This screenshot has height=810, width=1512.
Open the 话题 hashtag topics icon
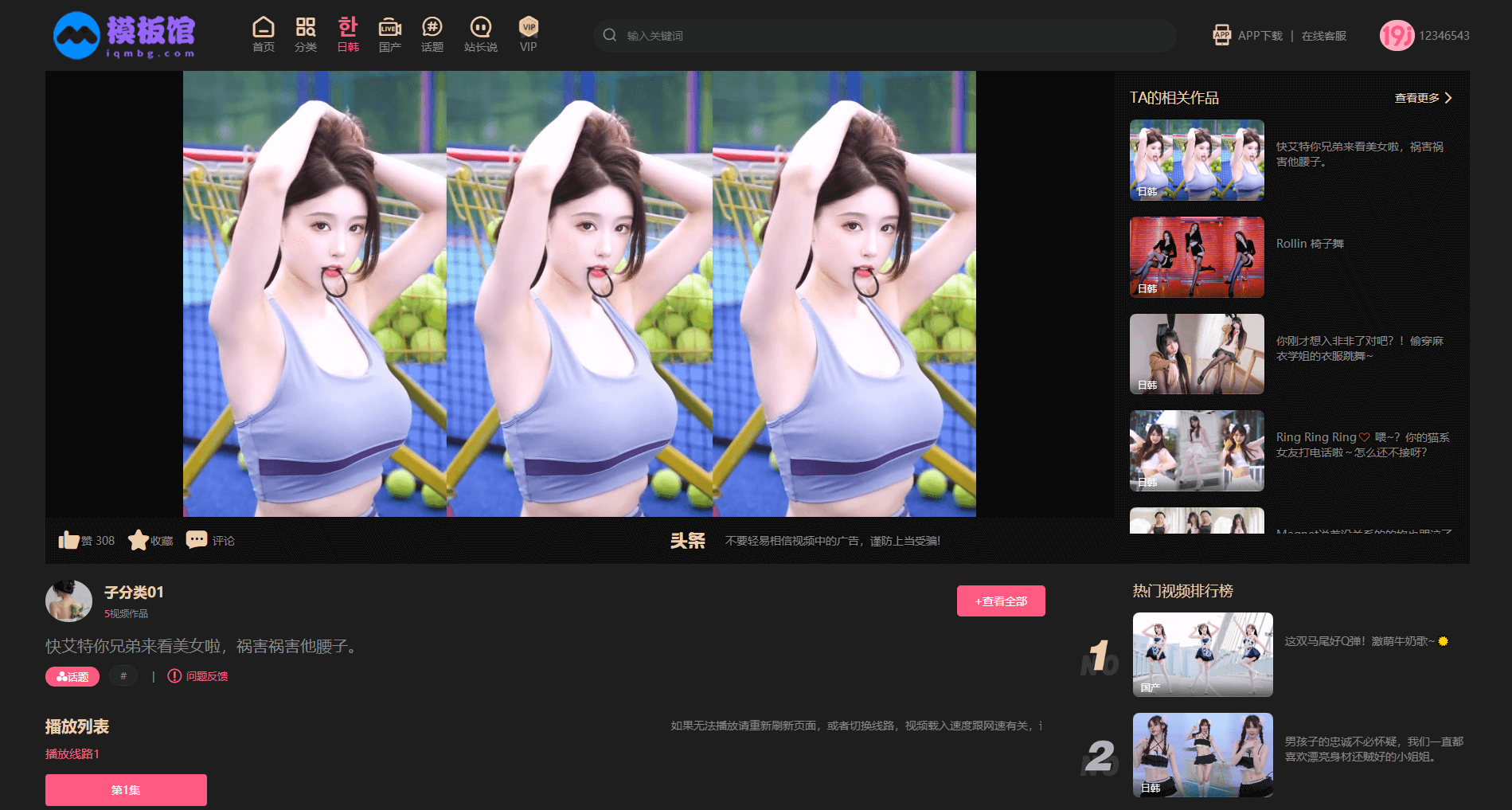coord(432,28)
